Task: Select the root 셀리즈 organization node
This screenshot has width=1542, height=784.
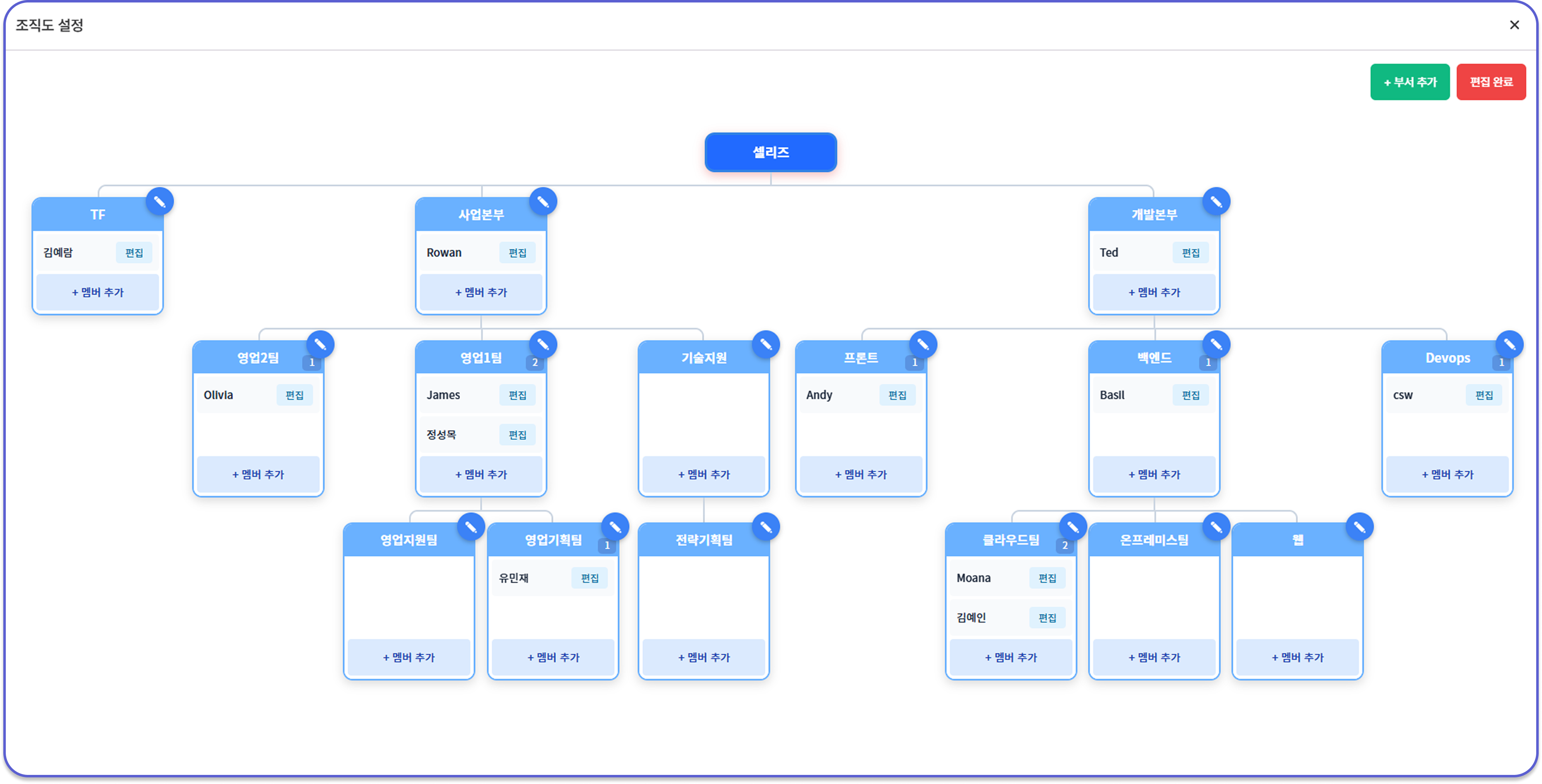Action: pos(771,153)
